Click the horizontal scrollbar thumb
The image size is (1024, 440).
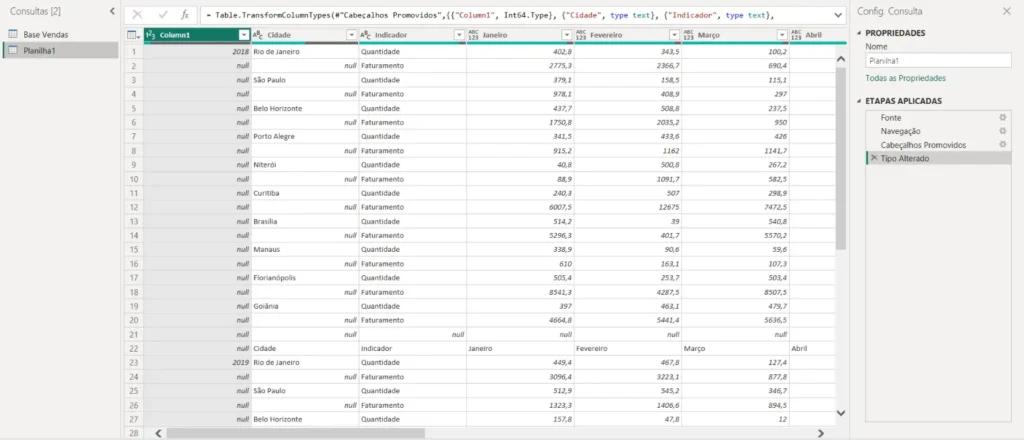(x=295, y=433)
